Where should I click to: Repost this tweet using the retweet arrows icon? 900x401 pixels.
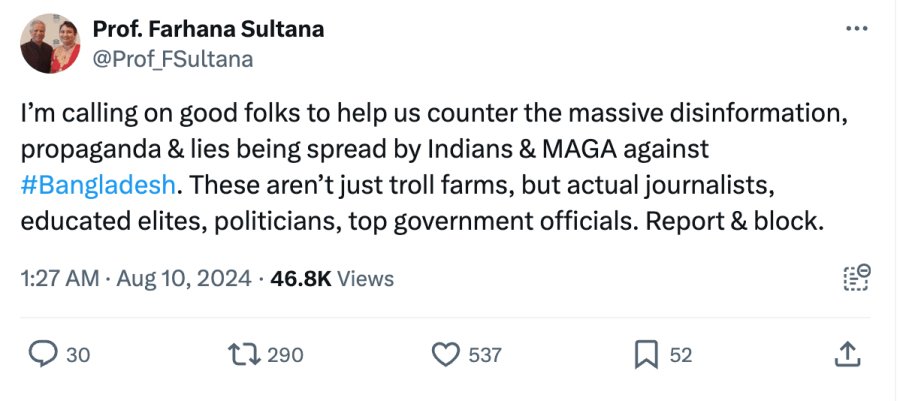pyautogui.click(x=243, y=354)
